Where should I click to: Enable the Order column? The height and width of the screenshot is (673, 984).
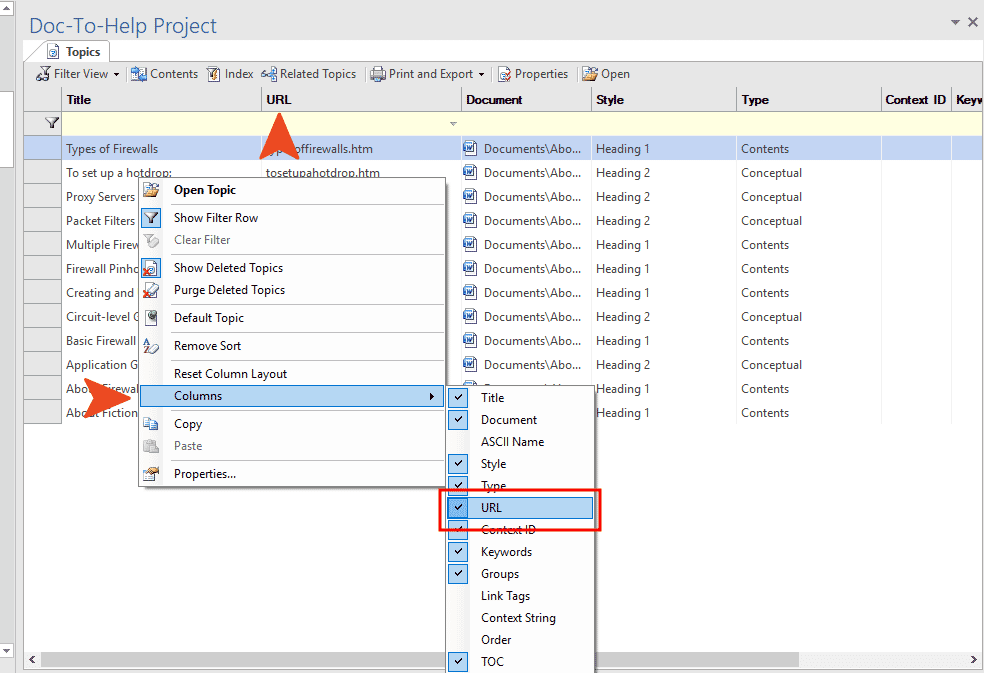[496, 640]
